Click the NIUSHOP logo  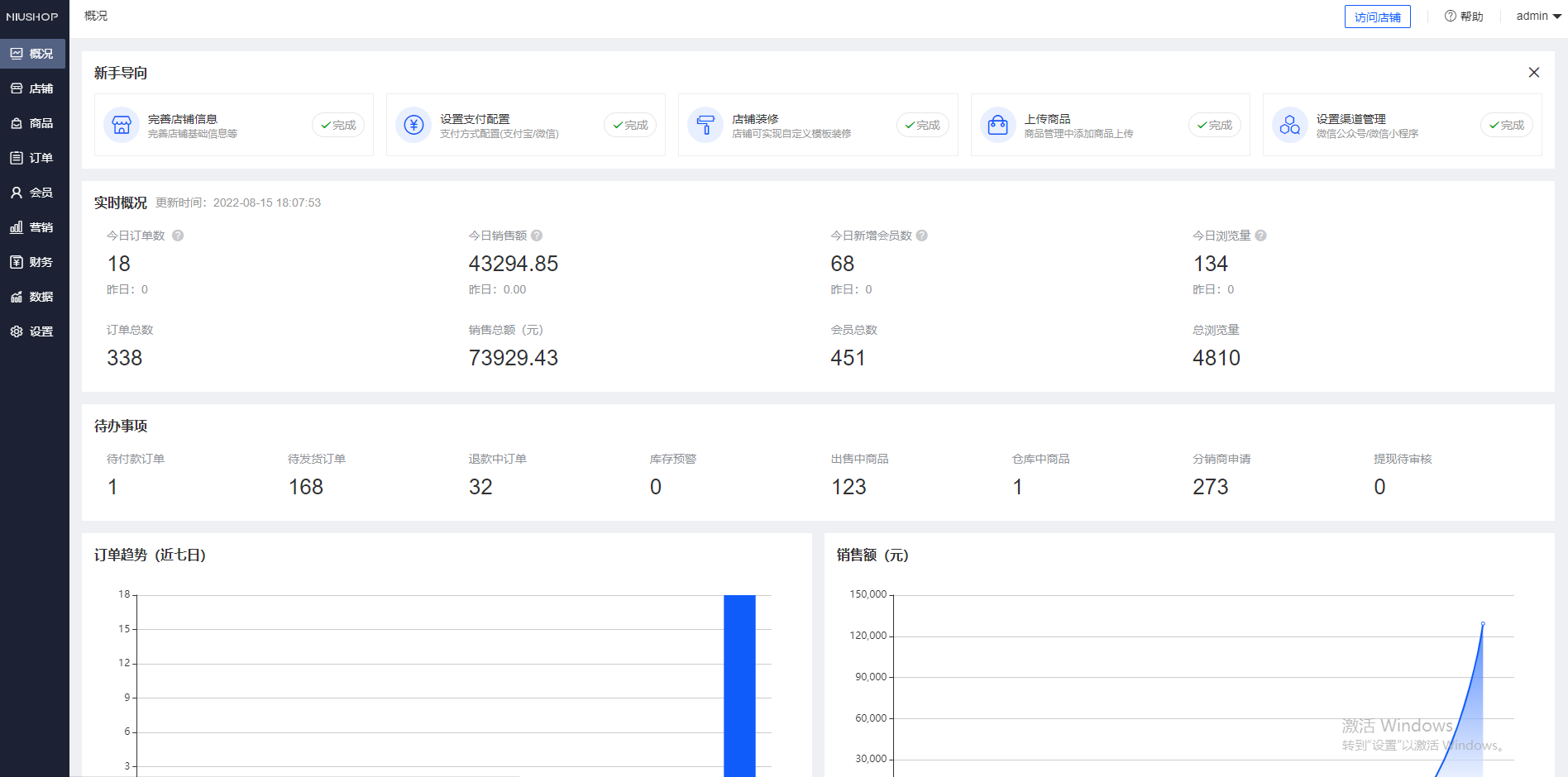(32, 17)
